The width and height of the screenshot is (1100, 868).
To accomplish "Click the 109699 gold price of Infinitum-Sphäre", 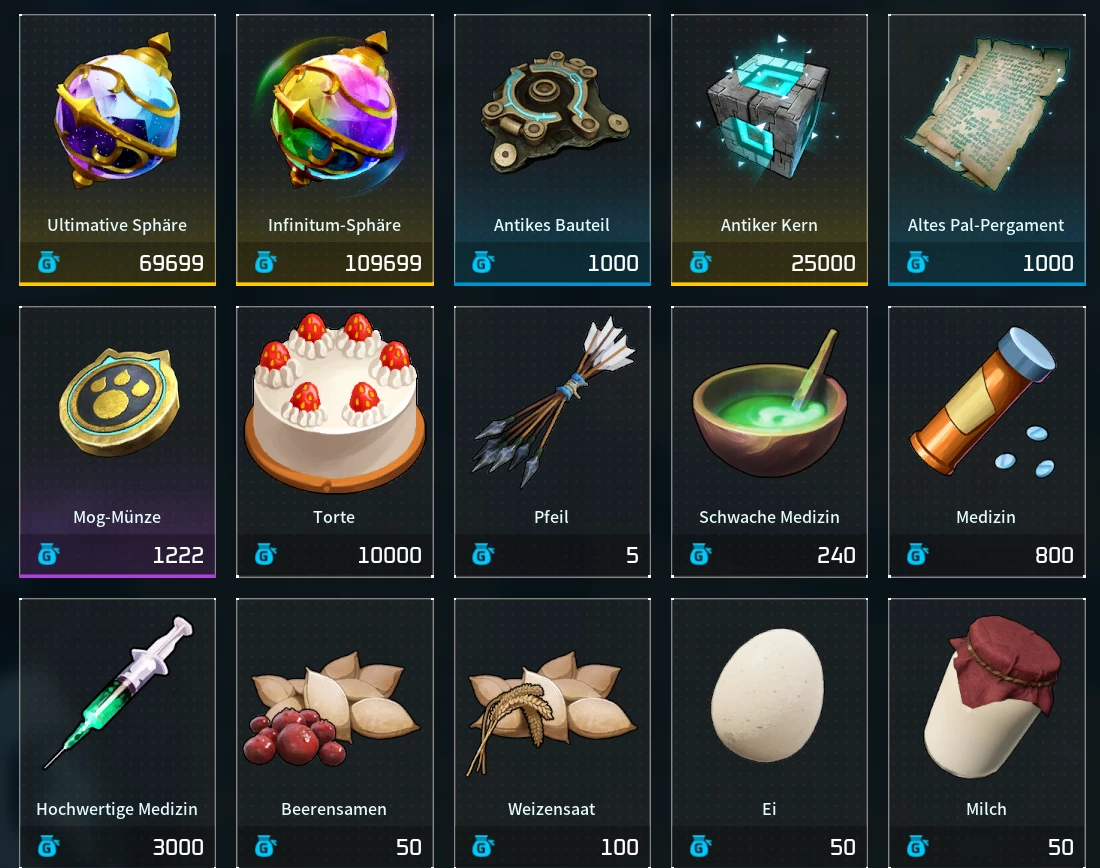I will pos(383,263).
